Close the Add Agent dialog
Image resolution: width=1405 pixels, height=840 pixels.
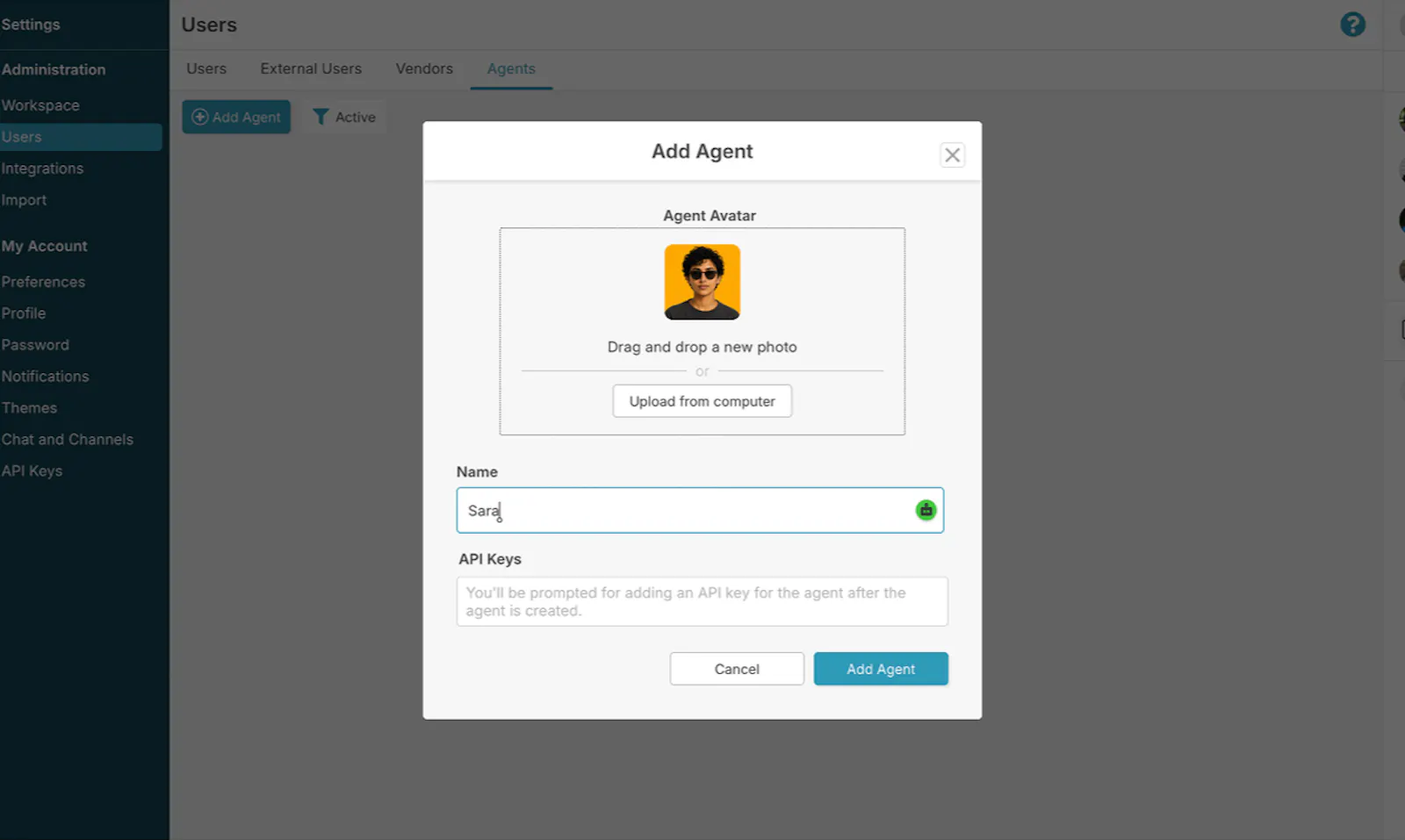pos(952,155)
